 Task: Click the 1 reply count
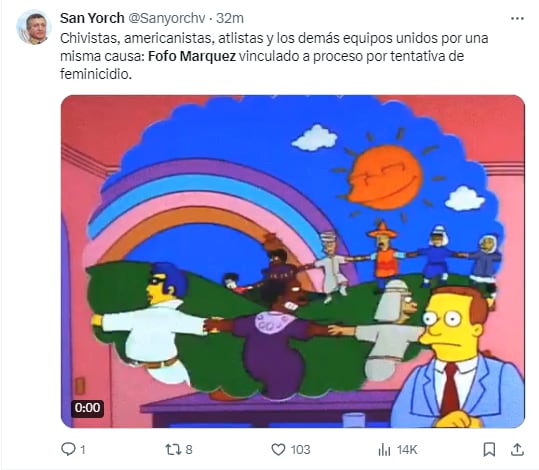pos(83,450)
